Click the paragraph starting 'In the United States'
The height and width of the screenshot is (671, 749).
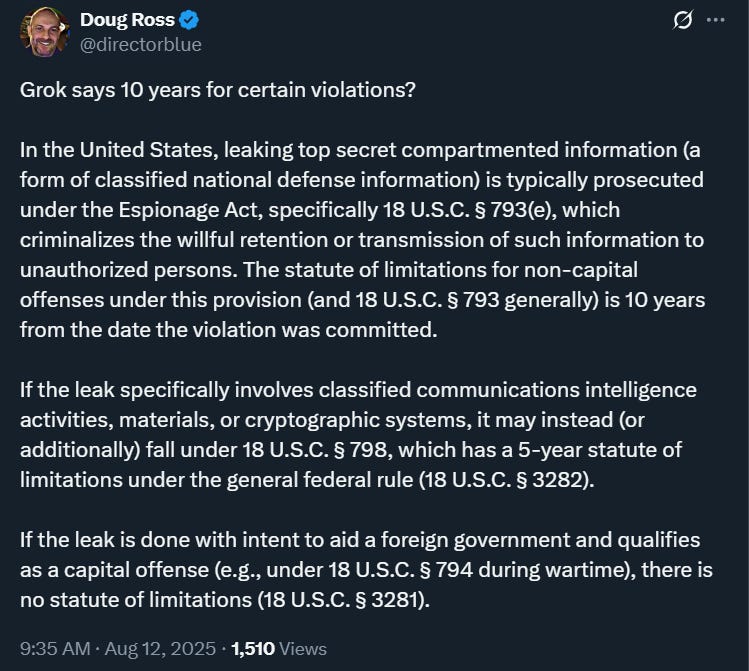360,240
